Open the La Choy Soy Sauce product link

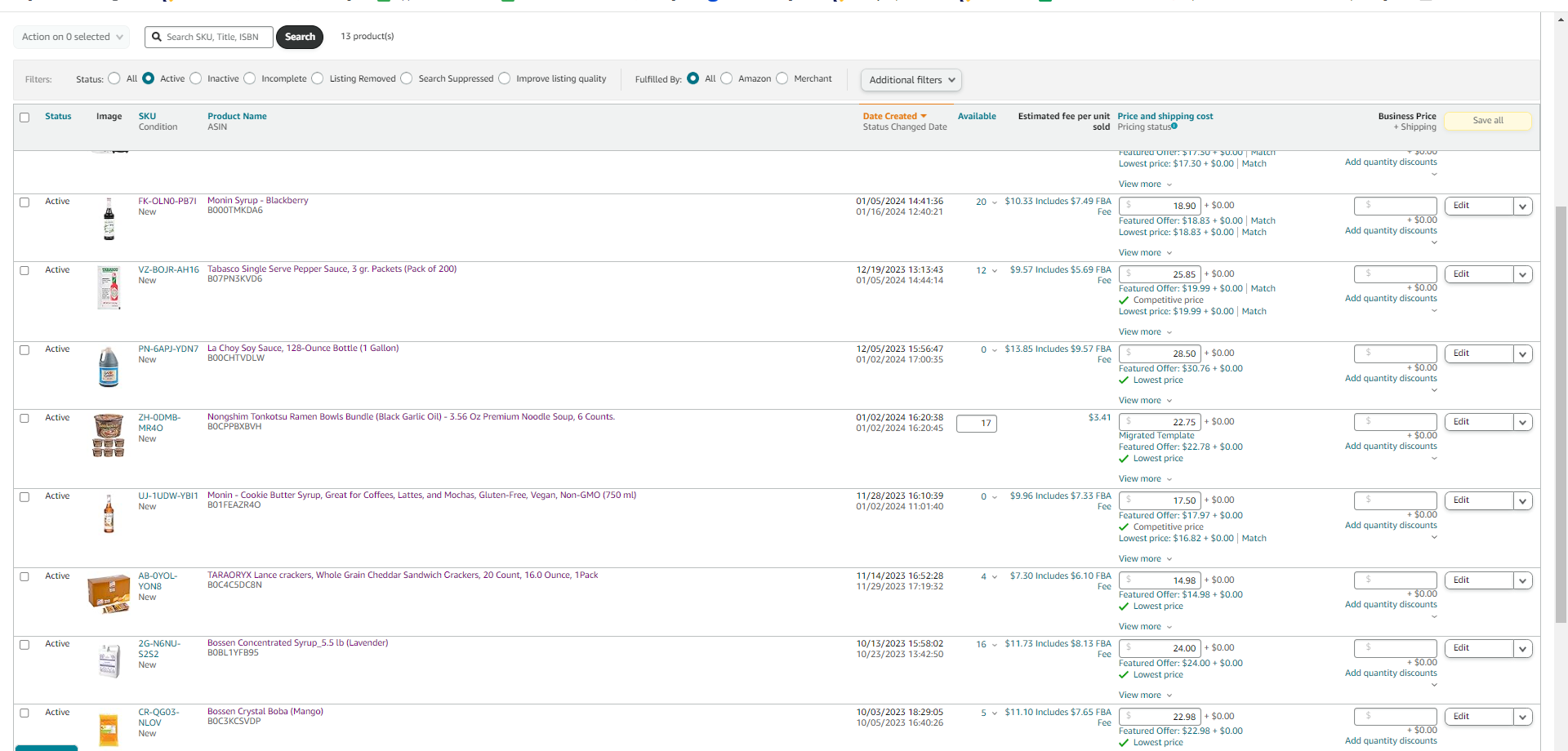[303, 348]
